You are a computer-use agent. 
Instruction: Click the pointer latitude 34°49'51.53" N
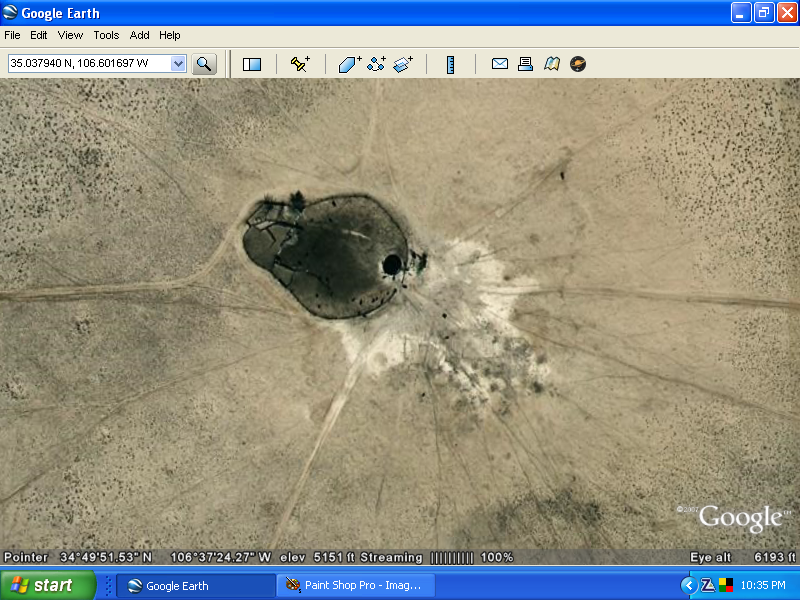pos(106,557)
